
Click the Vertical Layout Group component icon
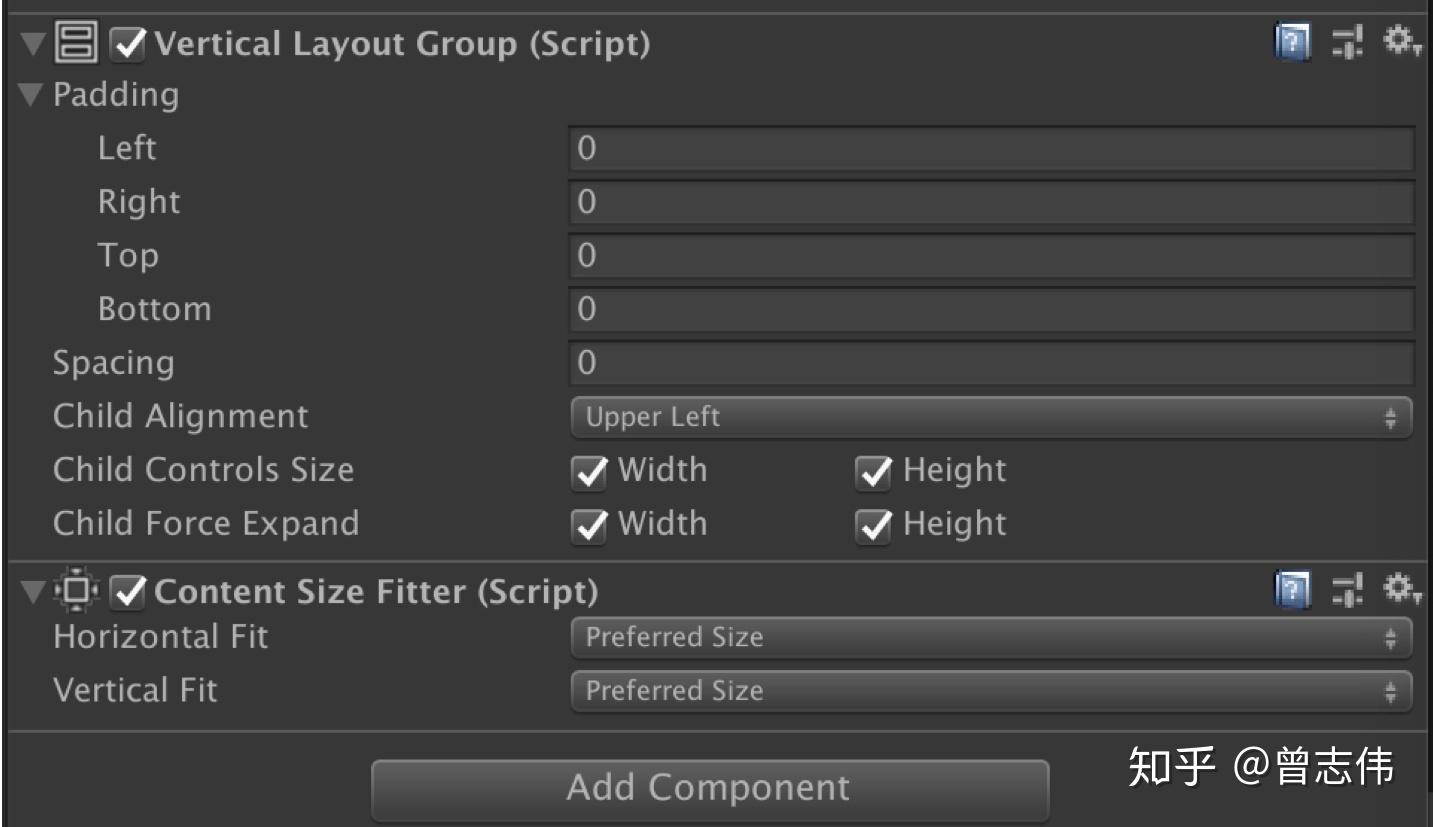click(75, 42)
